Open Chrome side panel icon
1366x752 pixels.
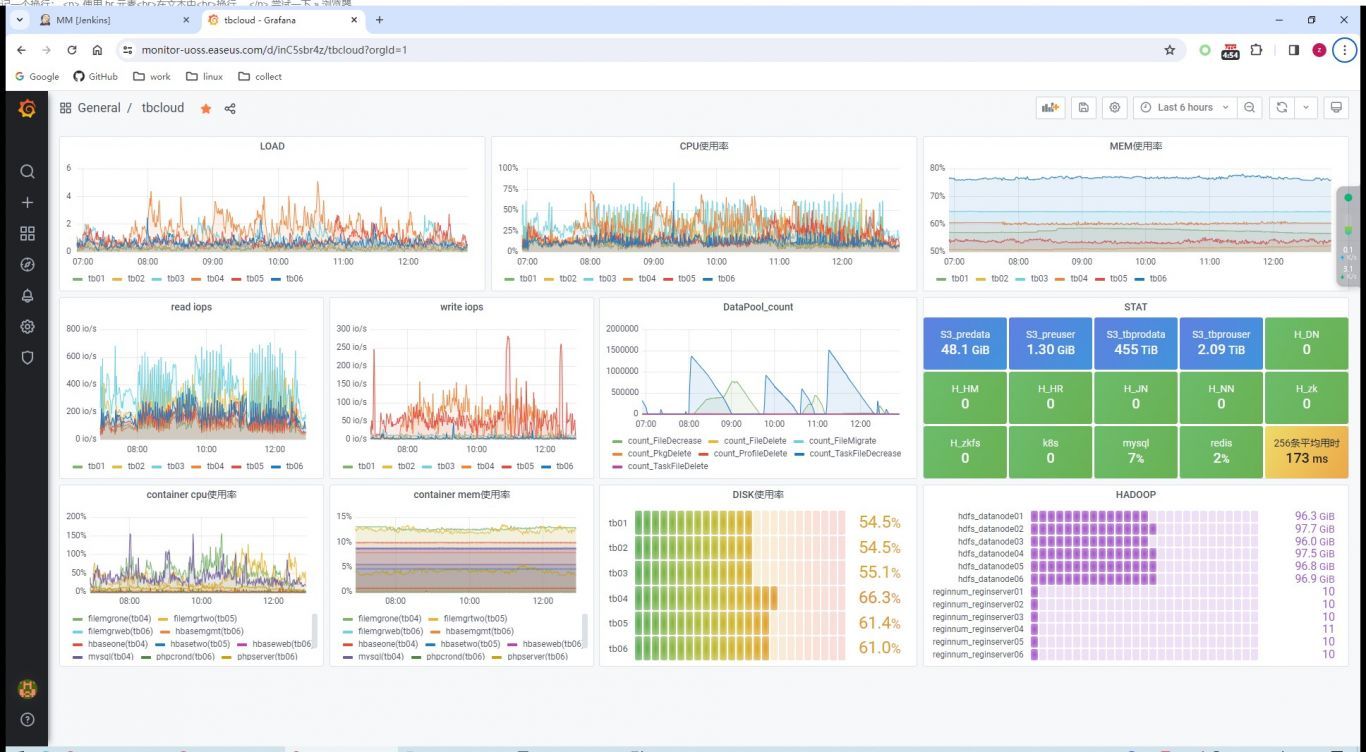tap(1293, 50)
